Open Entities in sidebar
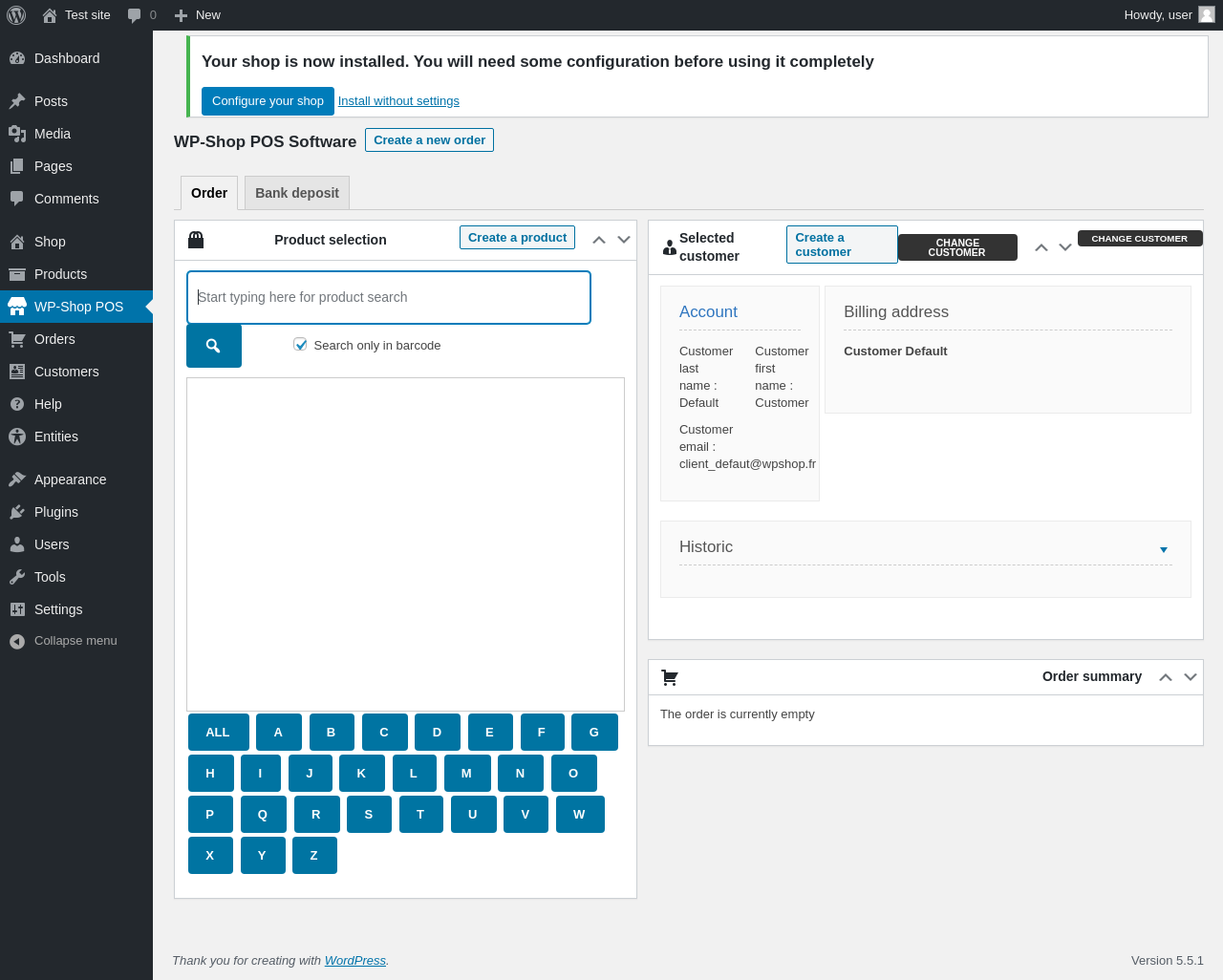 [76, 437]
